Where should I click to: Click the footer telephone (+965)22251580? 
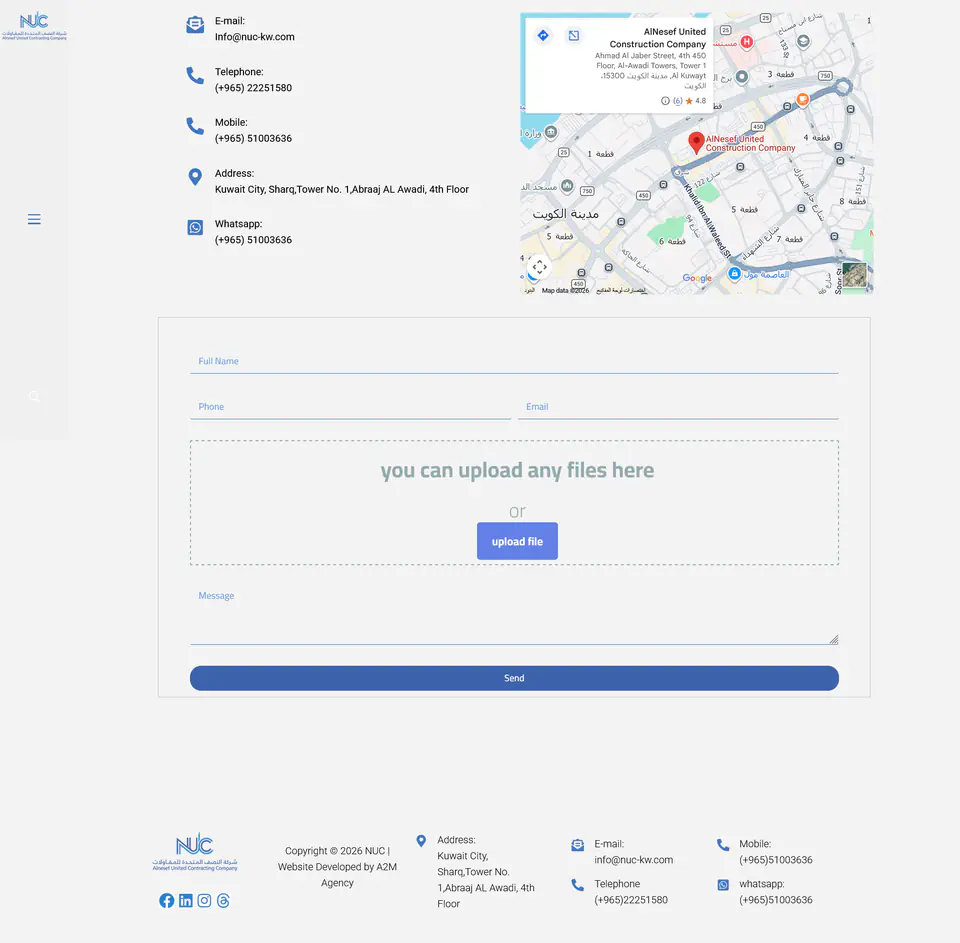point(631,900)
